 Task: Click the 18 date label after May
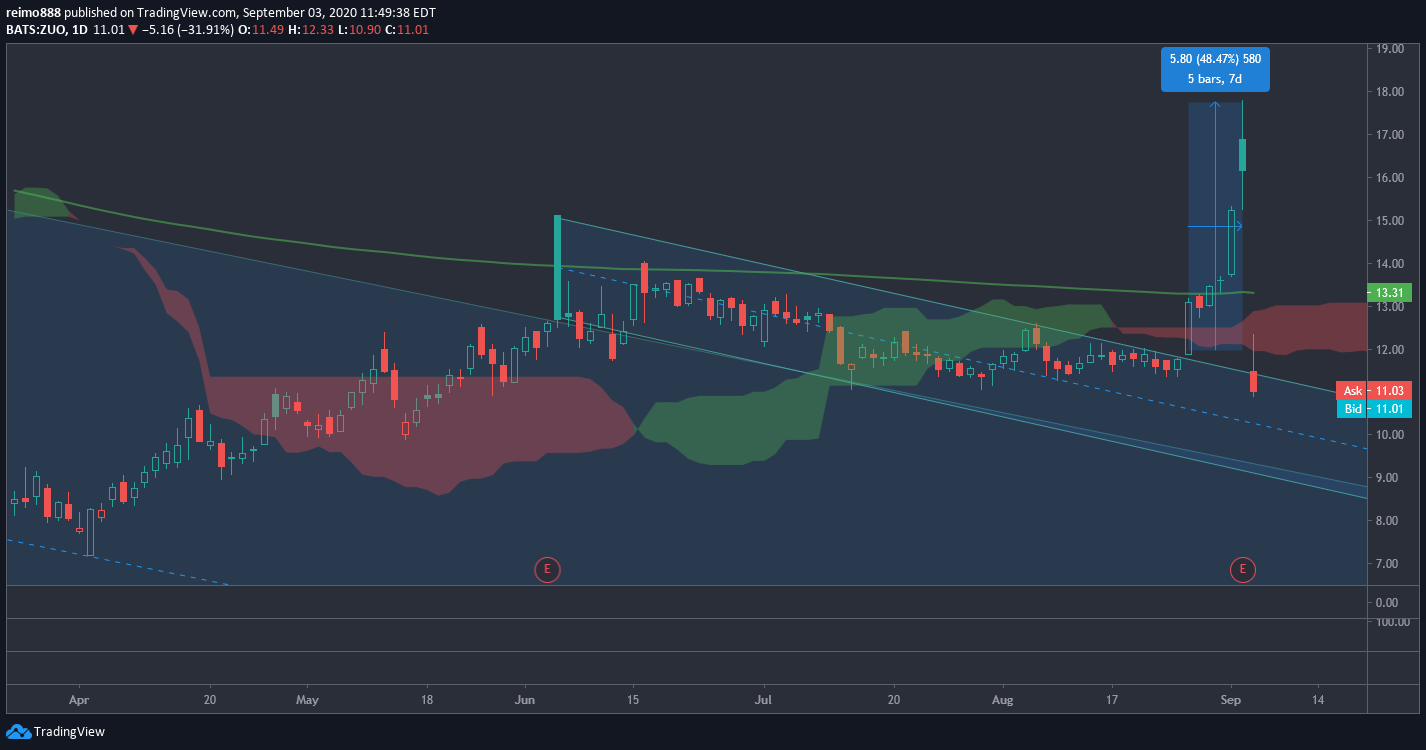[427, 700]
